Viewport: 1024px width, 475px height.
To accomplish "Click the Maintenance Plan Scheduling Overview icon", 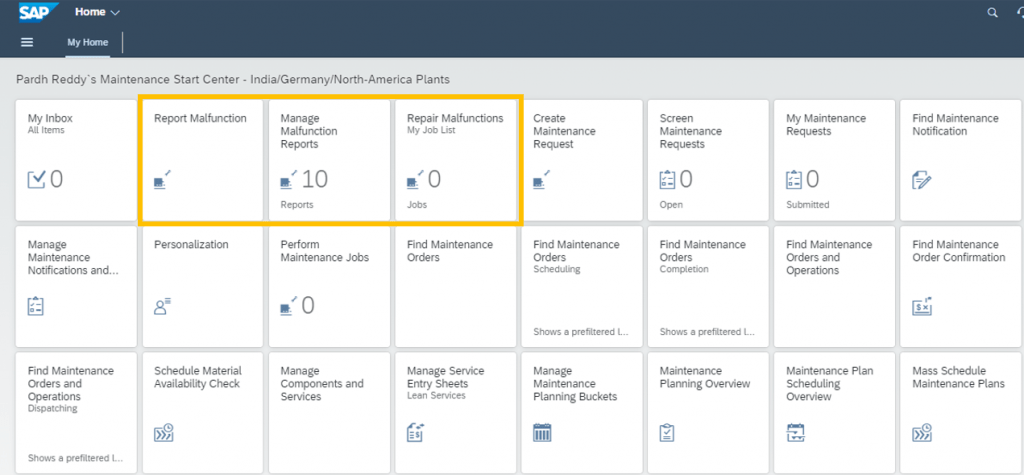I will pyautogui.click(x=795, y=433).
